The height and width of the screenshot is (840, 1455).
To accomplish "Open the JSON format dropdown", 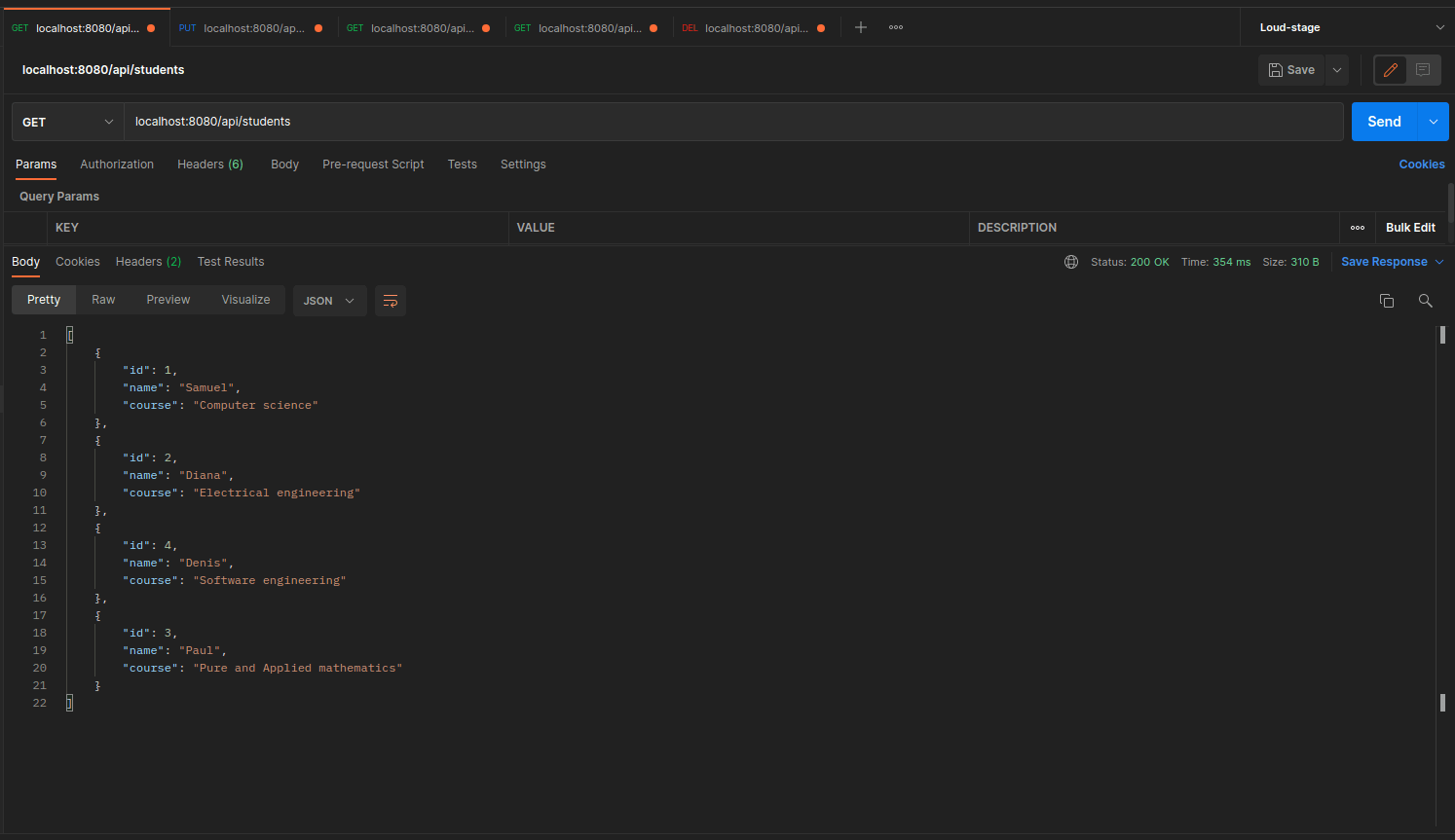I will tap(329, 301).
